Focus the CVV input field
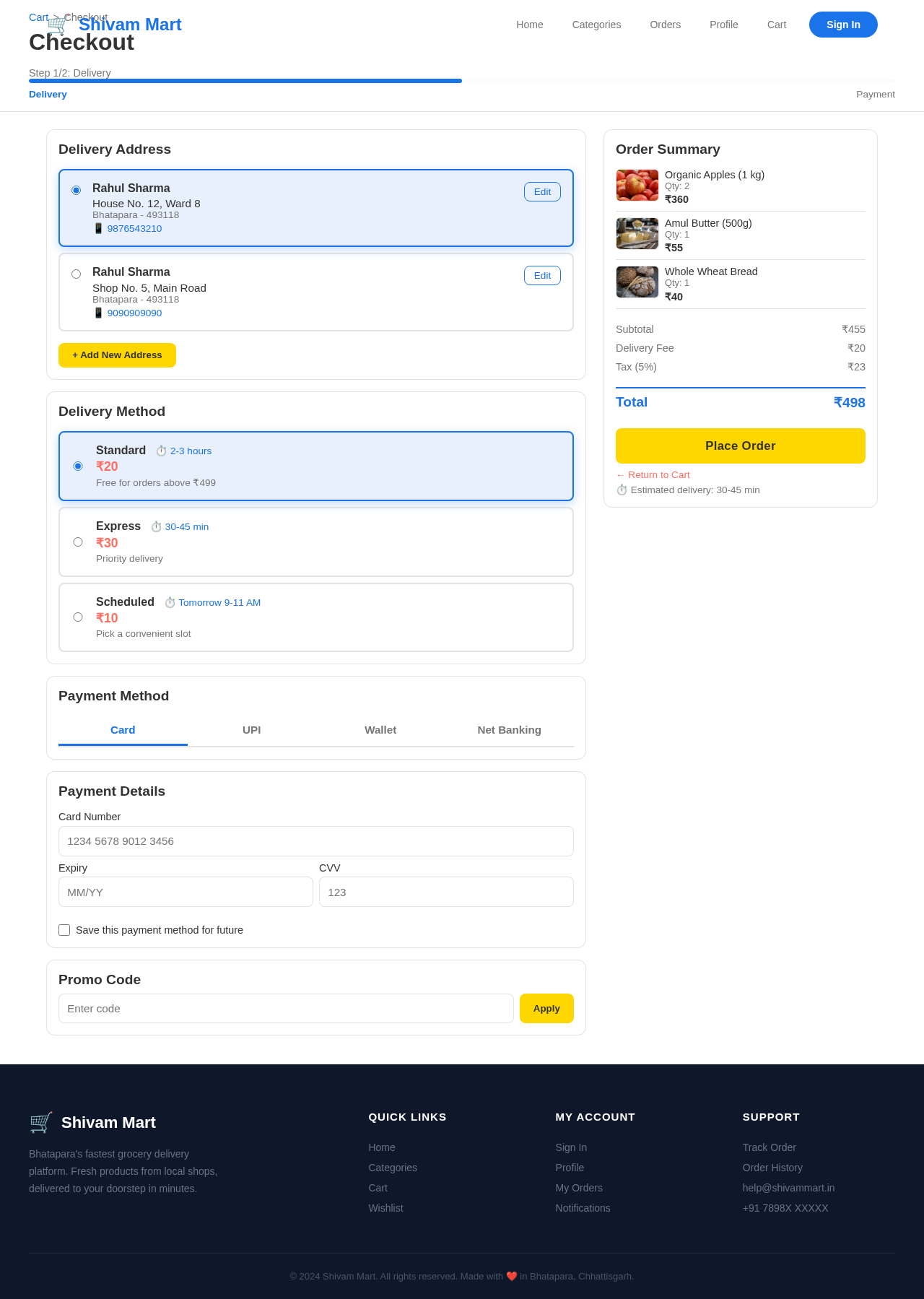This screenshot has width=924, height=1299. (x=446, y=892)
